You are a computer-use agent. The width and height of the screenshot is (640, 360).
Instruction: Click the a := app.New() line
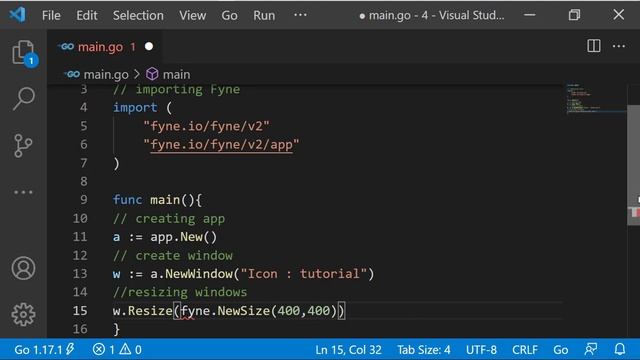pos(165,237)
